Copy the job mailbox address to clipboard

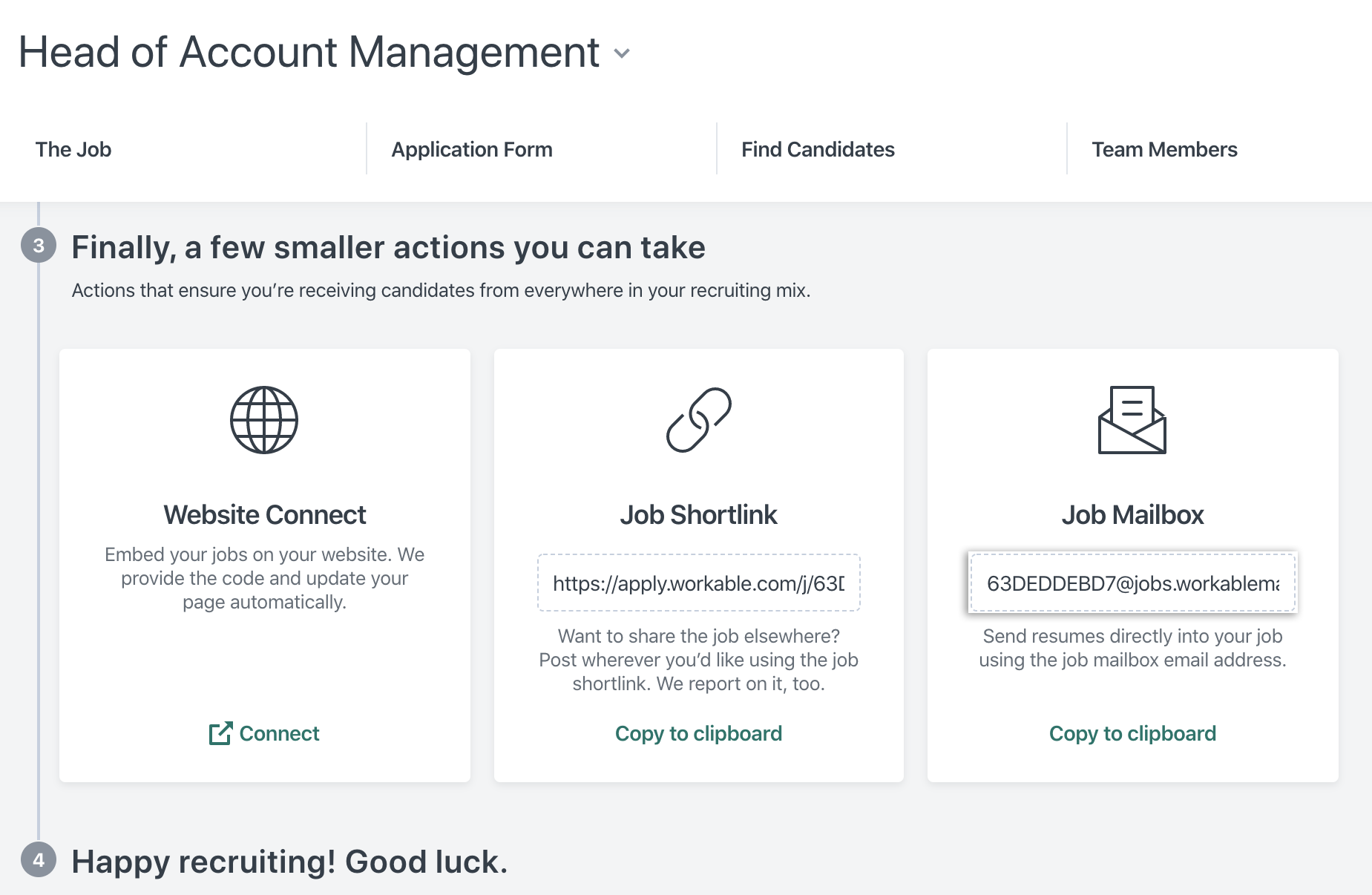coord(1132,733)
